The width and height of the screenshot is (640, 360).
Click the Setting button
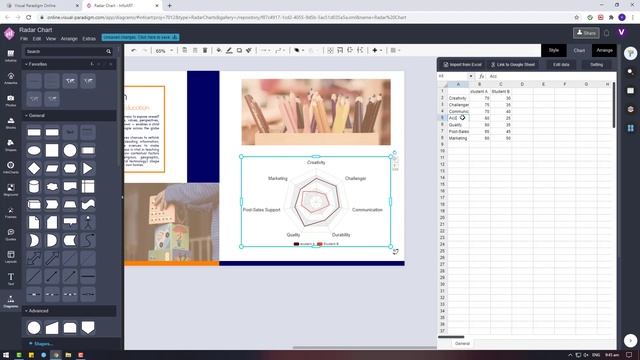pyautogui.click(x=596, y=64)
